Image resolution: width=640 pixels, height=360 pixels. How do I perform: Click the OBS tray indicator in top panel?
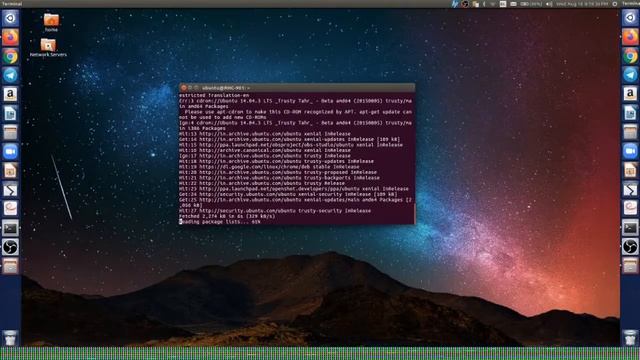tap(465, 4)
